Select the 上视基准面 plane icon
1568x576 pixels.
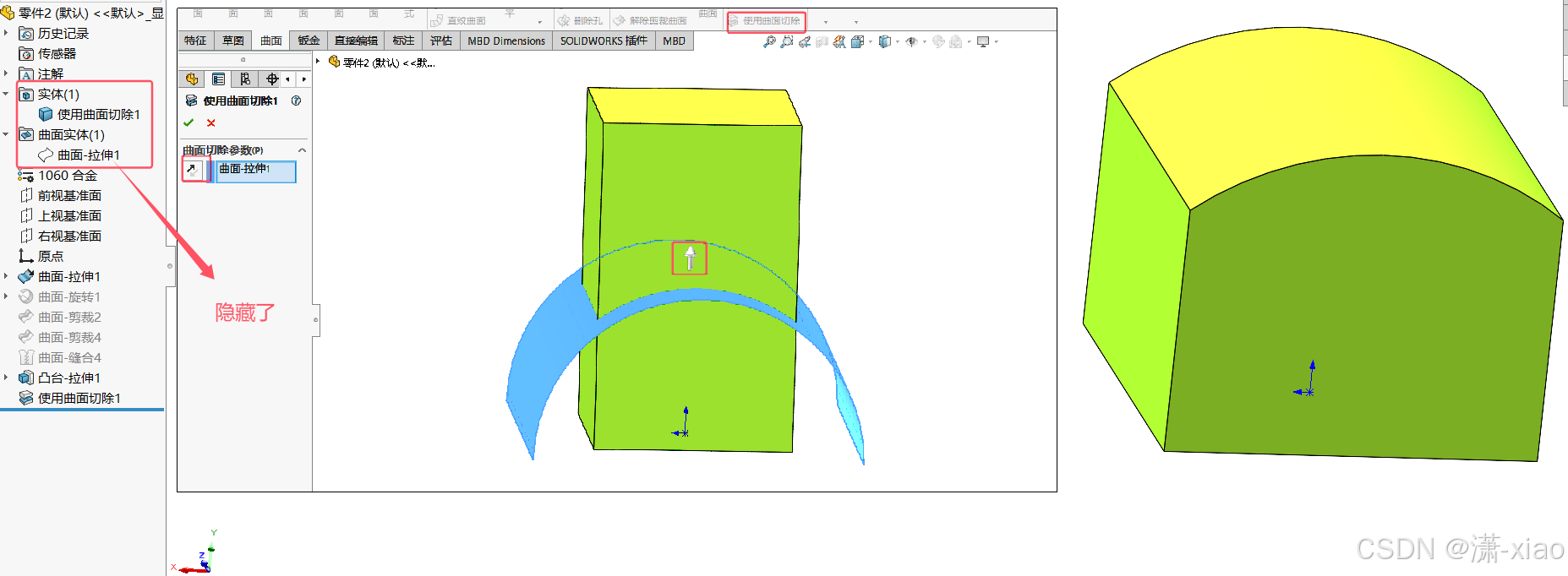(x=26, y=216)
